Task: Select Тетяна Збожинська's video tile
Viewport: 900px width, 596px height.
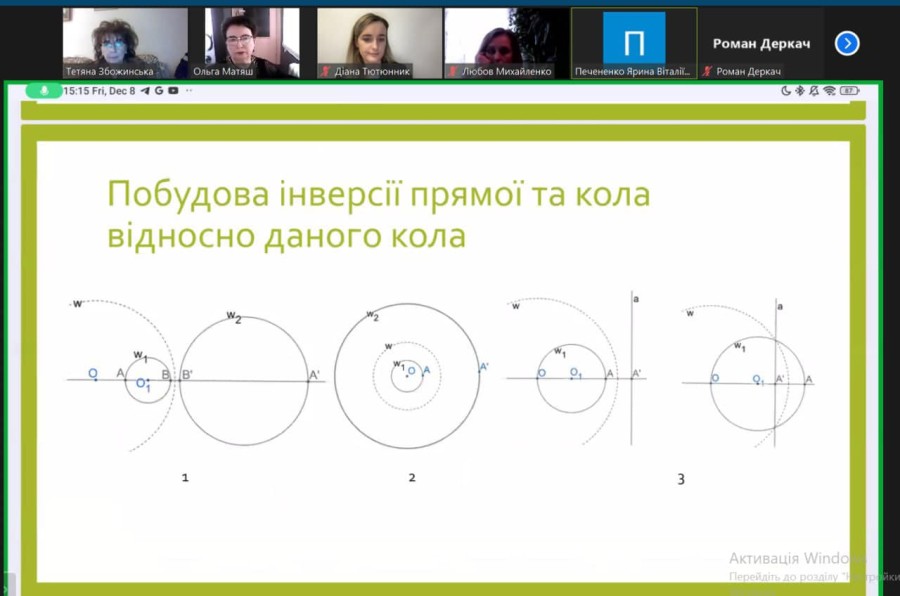Action: pyautogui.click(x=125, y=43)
